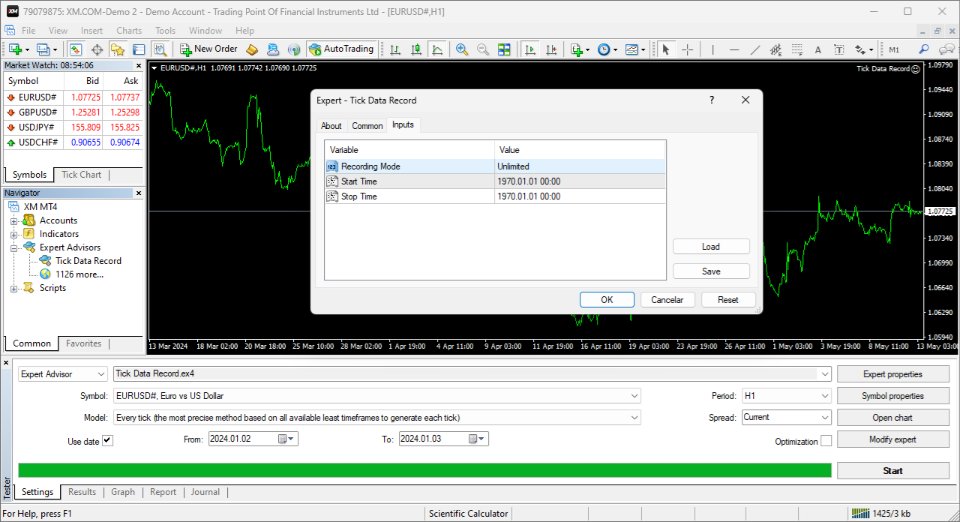Click the Load button
This screenshot has height=522, width=960.
point(711,247)
